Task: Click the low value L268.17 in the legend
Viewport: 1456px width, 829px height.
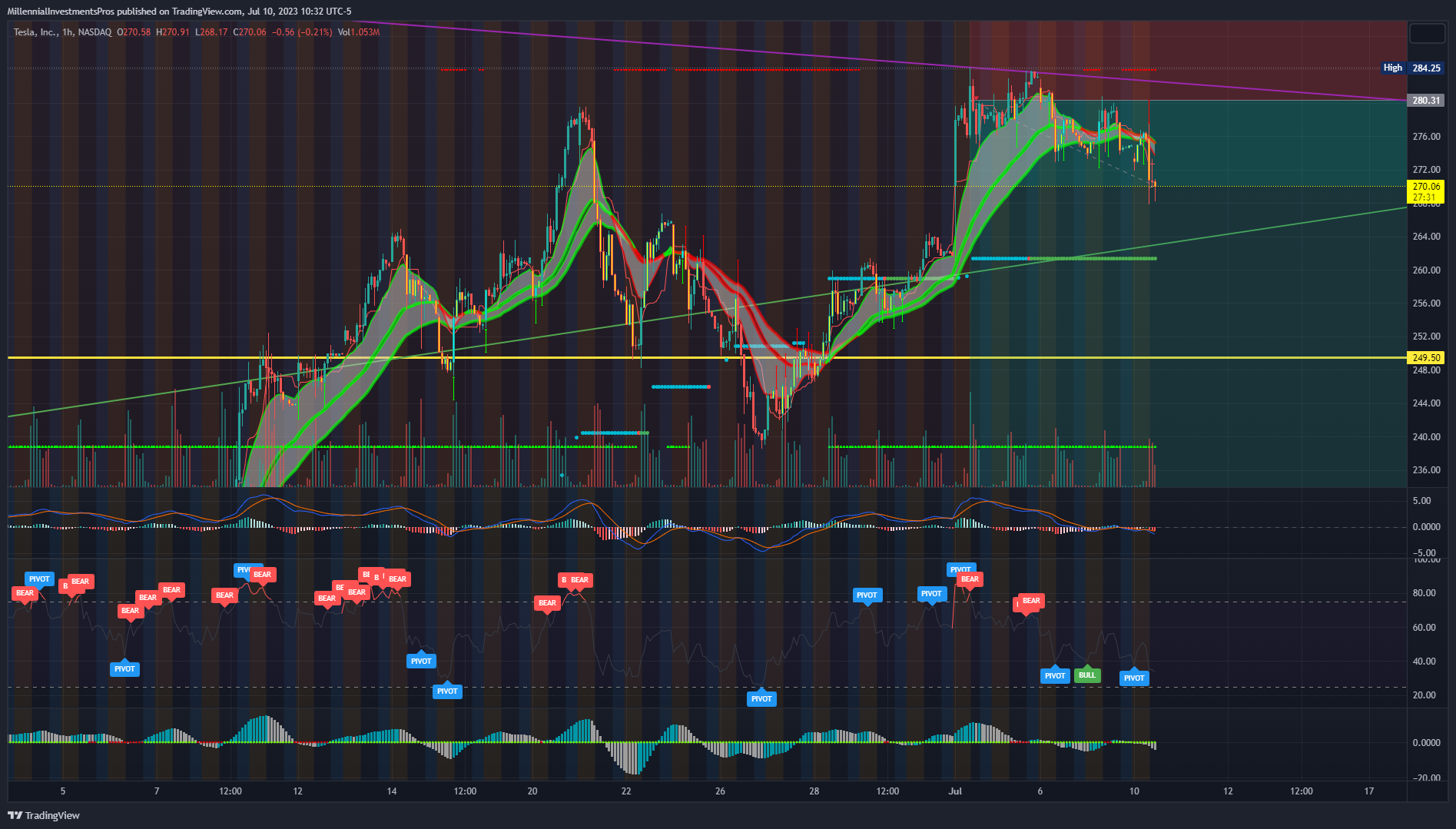Action: pos(211,32)
